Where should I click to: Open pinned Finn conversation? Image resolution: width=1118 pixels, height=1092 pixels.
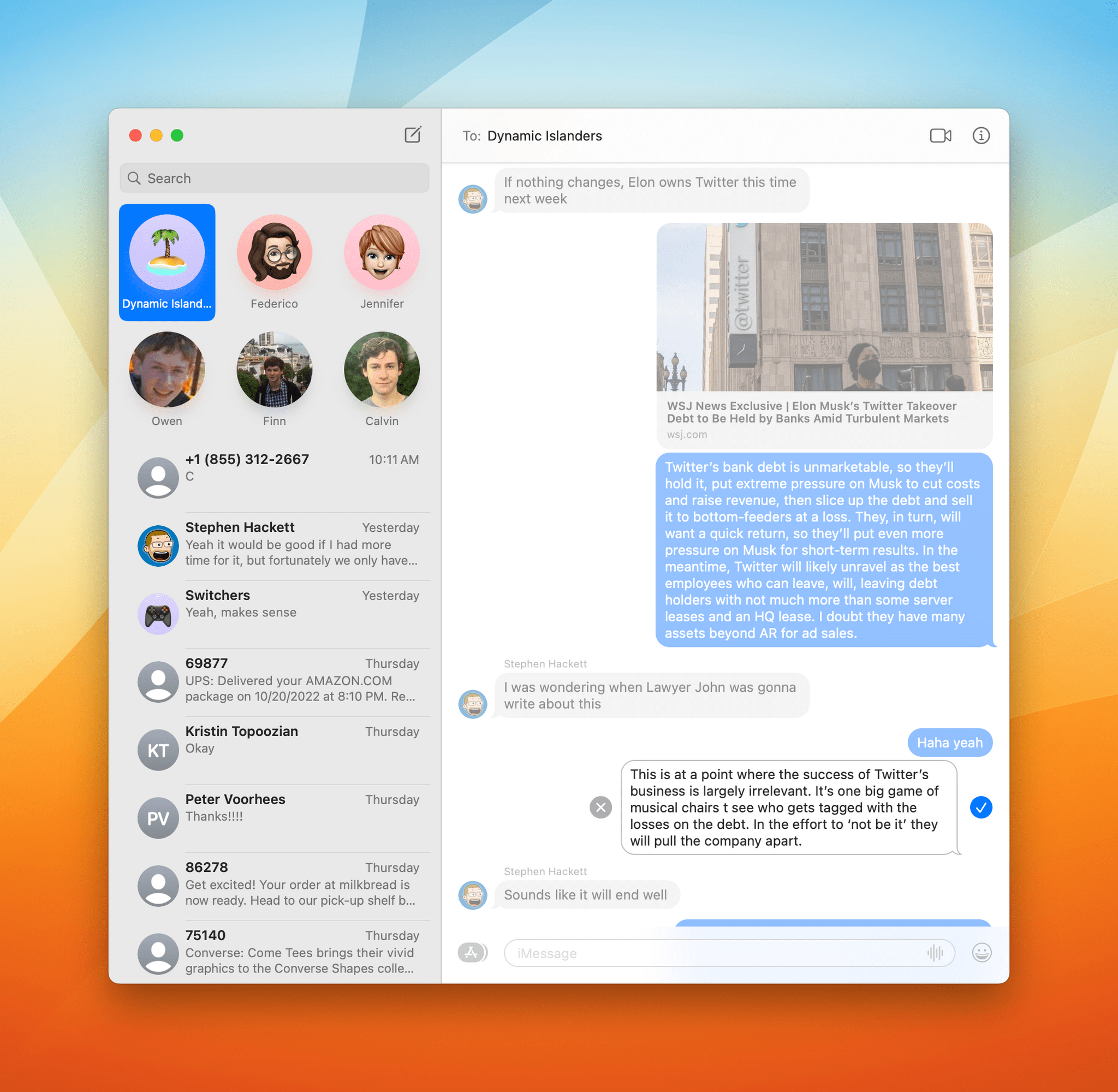tap(274, 379)
